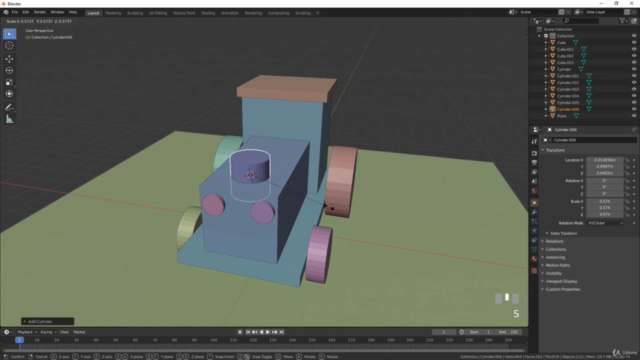
Task: Select the Measure tool
Action: tap(9, 119)
